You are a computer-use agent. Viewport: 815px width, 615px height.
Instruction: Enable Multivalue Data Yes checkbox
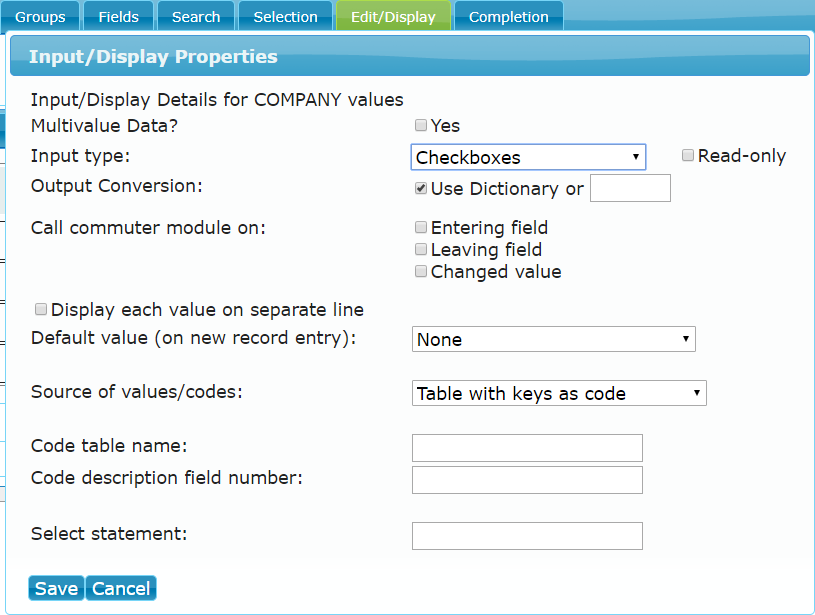(x=421, y=125)
